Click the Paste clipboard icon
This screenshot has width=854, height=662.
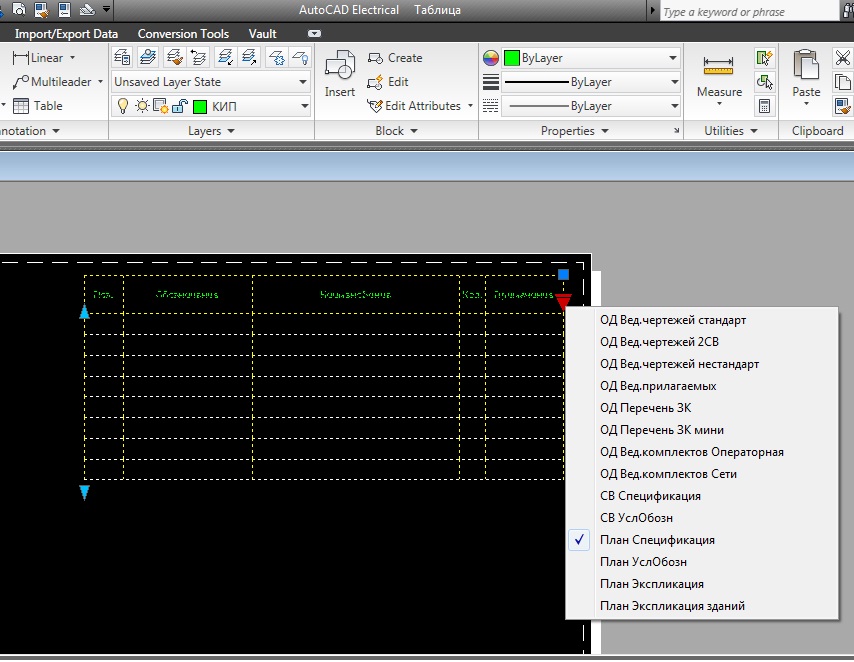(x=806, y=65)
